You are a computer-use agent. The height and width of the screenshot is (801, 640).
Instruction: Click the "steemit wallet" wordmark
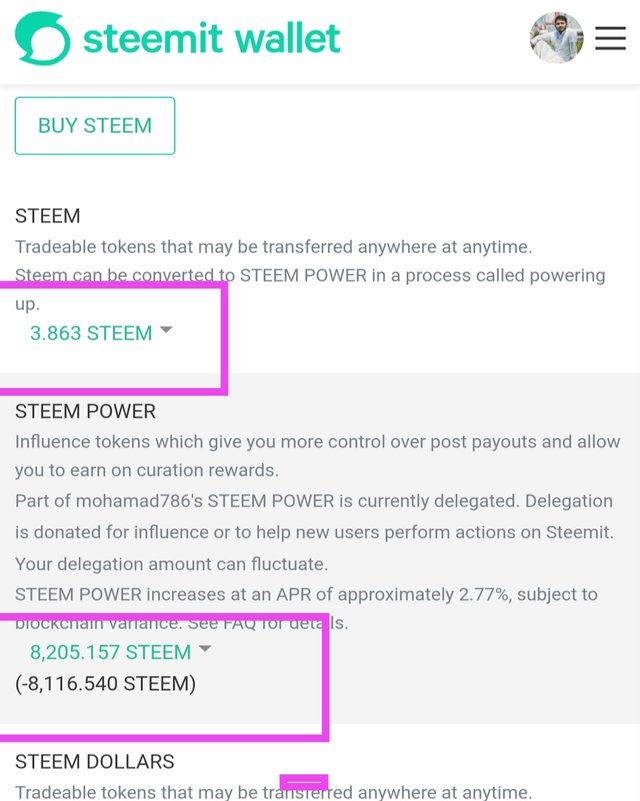(211, 38)
